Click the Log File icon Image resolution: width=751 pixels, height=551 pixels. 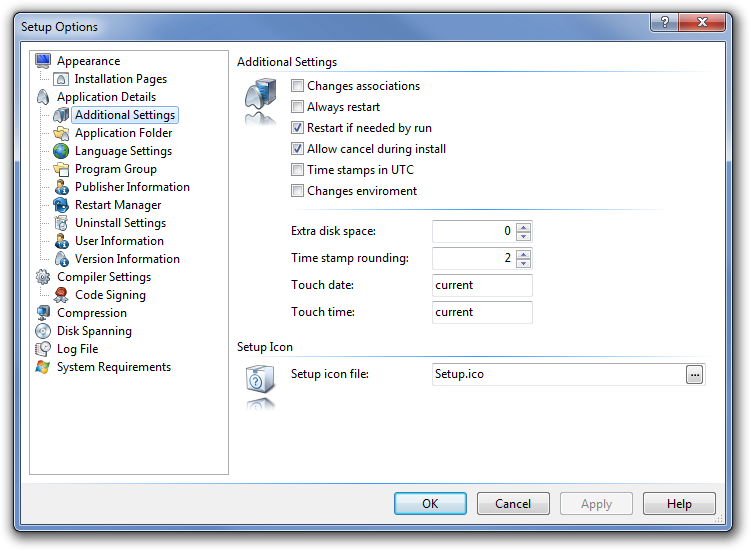click(x=43, y=349)
